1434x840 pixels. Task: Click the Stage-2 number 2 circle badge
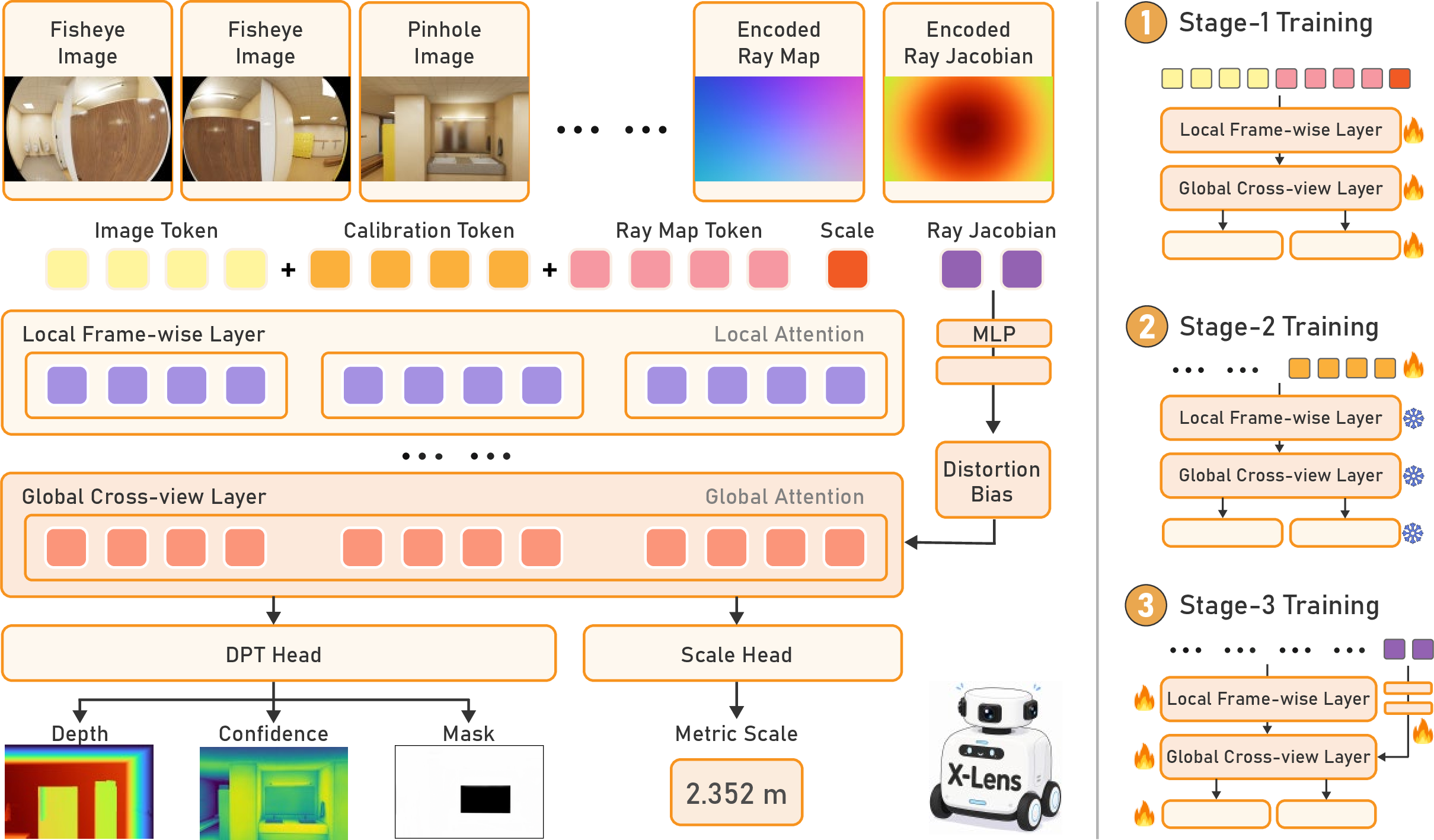click(1146, 327)
